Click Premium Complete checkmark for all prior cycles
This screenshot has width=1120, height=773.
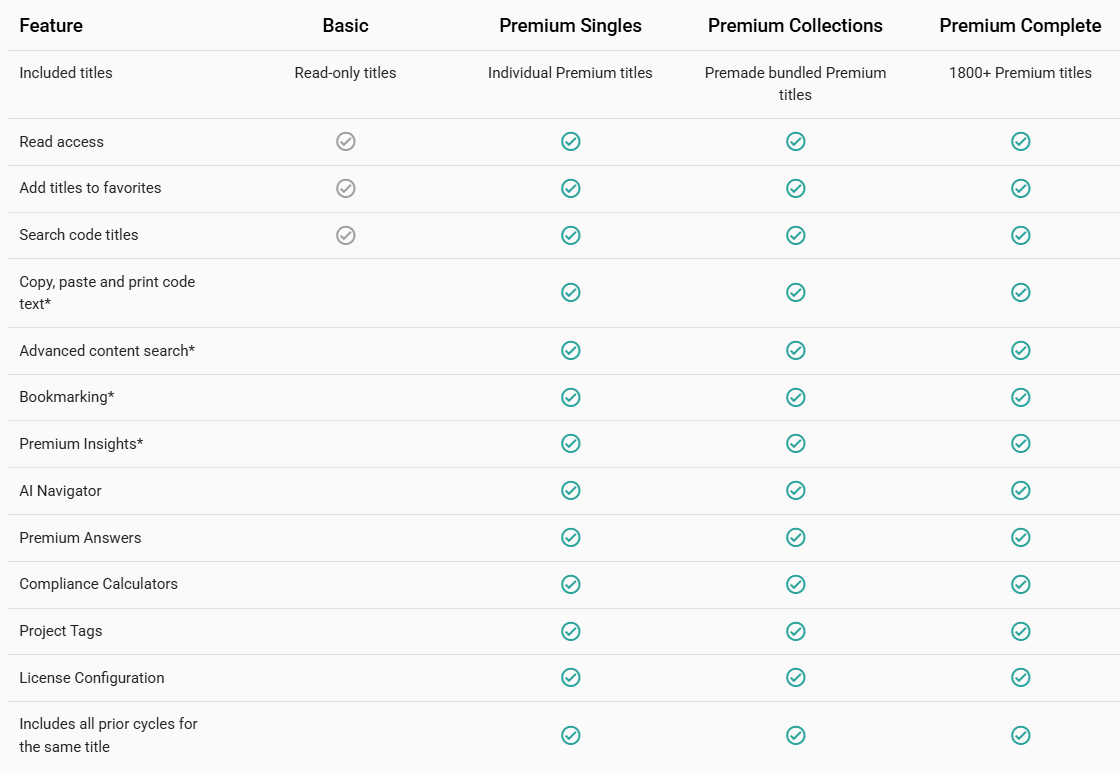click(x=1021, y=735)
